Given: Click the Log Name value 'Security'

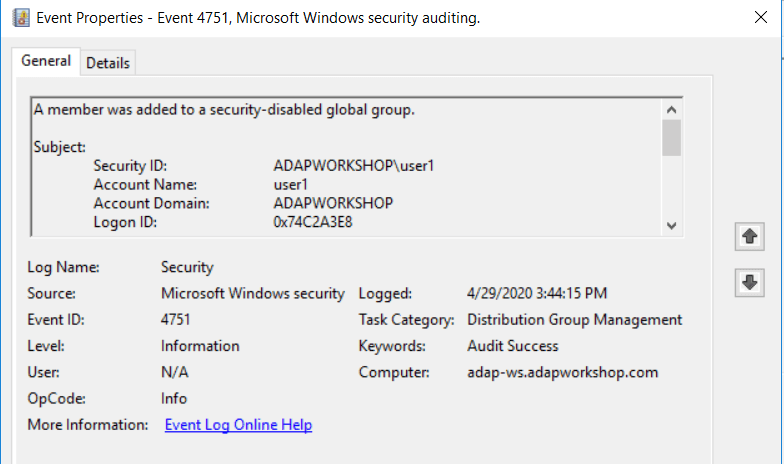Looking at the screenshot, I should pos(187,268).
